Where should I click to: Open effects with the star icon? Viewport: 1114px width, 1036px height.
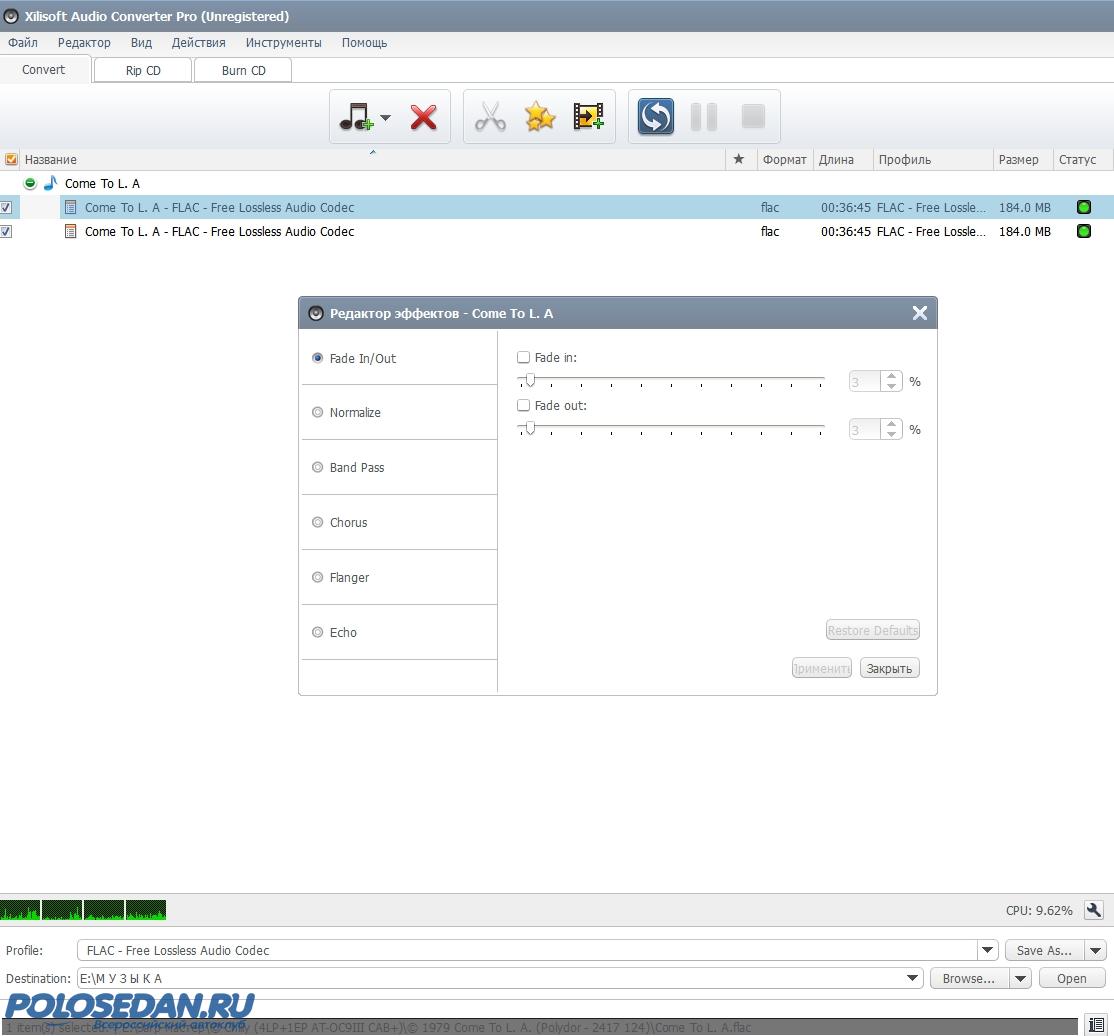(540, 117)
